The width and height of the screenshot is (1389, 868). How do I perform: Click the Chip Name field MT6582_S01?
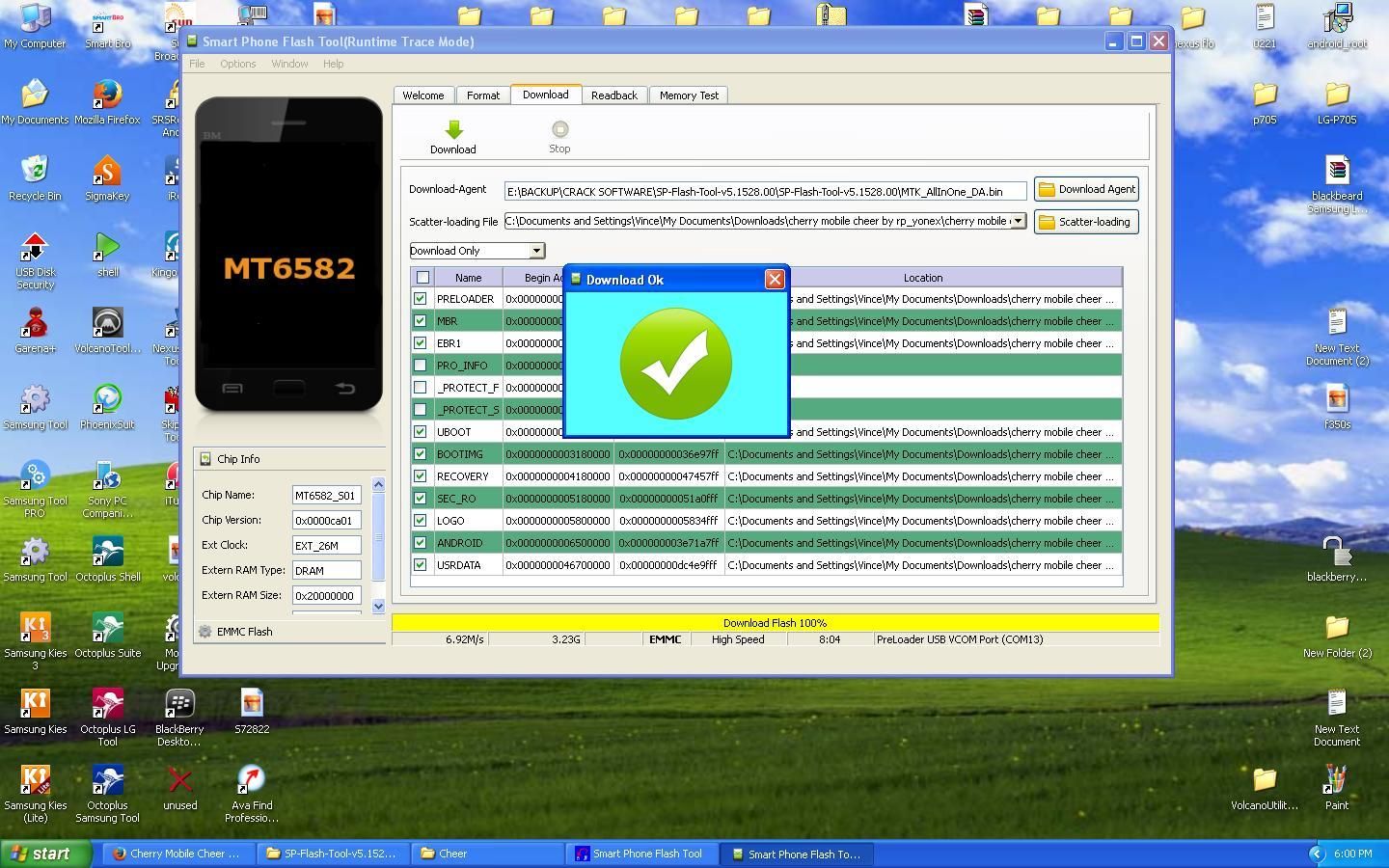(327, 495)
